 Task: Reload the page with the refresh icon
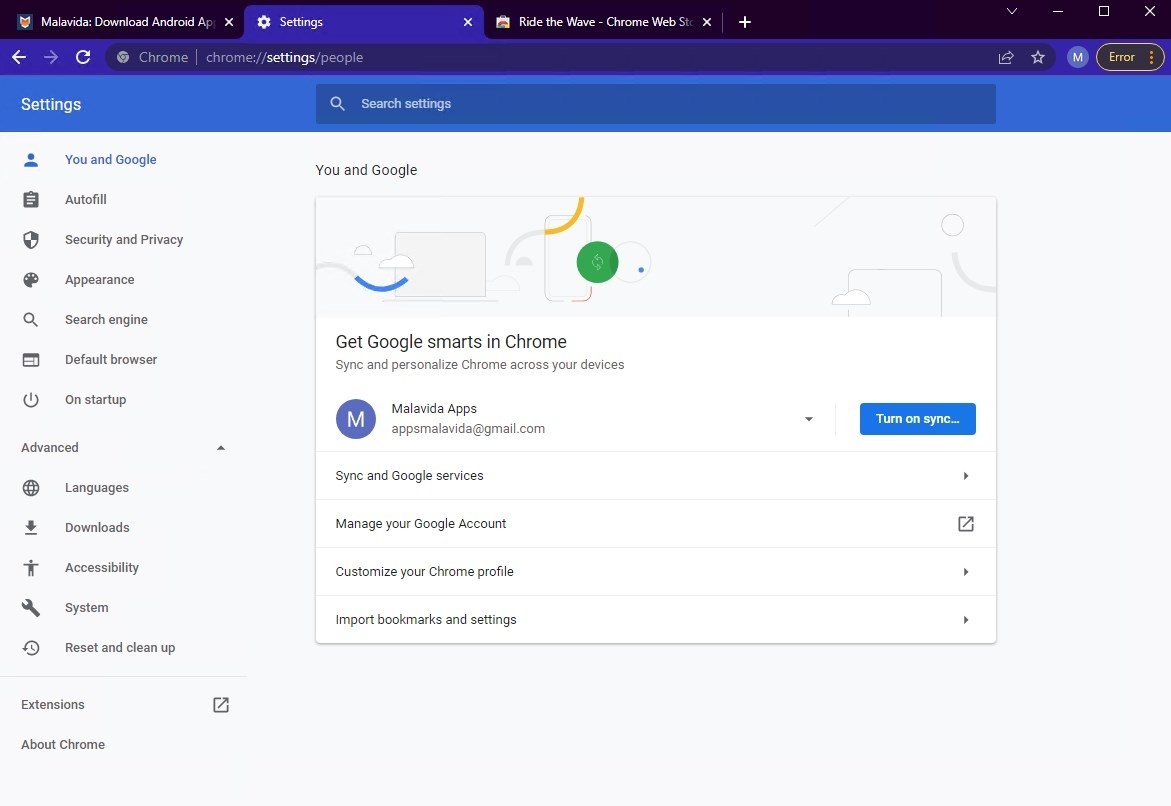[83, 58]
